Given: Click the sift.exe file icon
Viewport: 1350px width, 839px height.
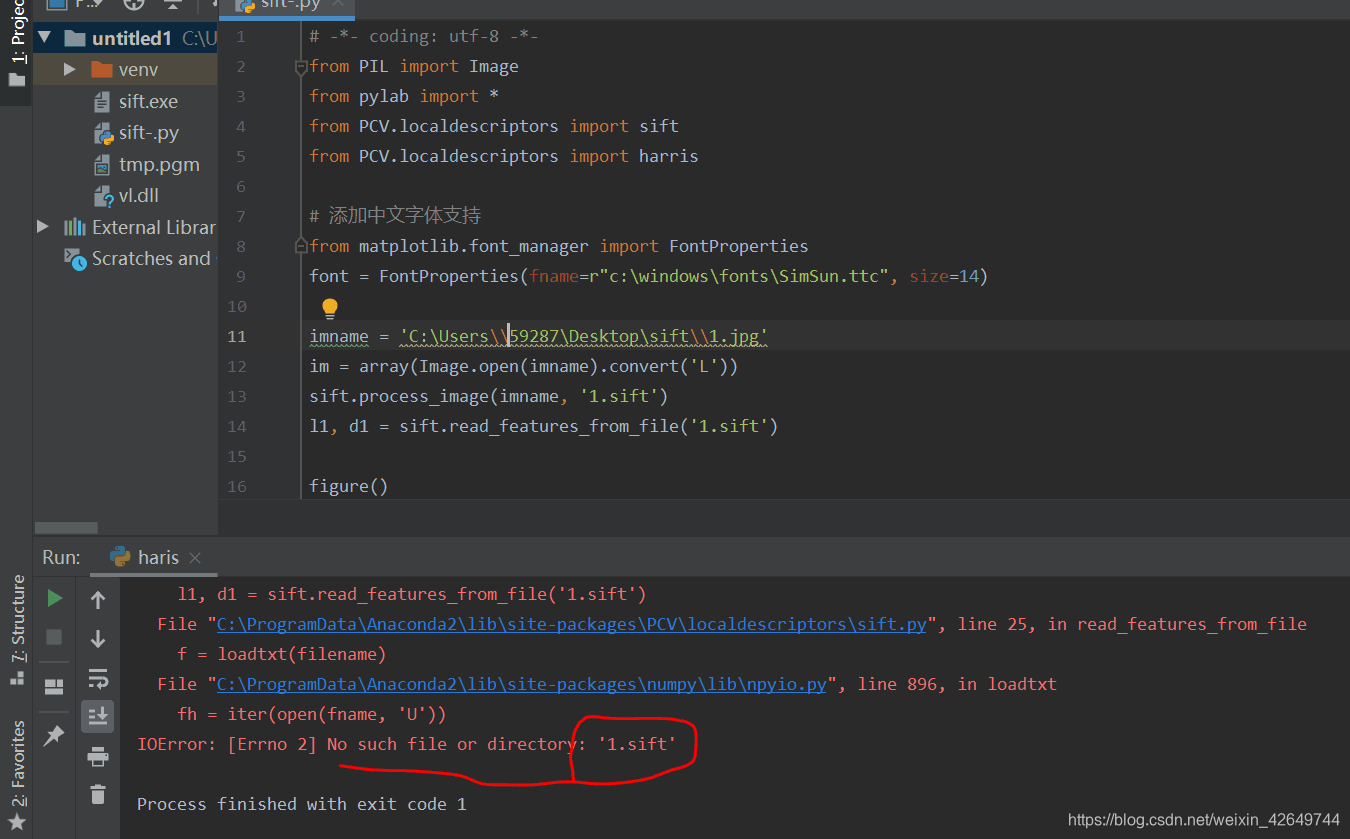Looking at the screenshot, I should (x=102, y=102).
